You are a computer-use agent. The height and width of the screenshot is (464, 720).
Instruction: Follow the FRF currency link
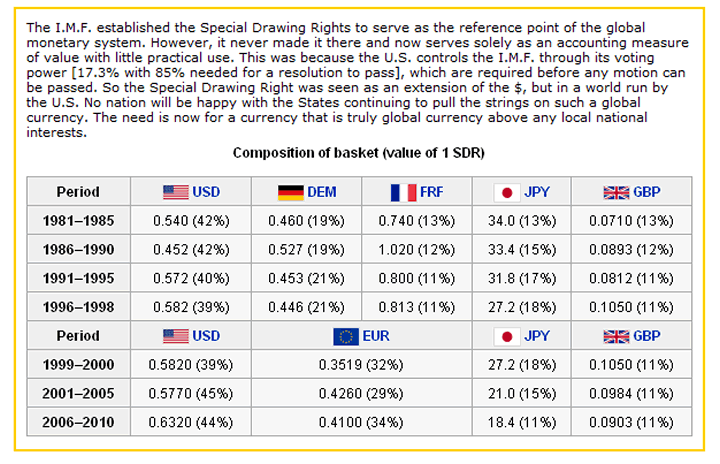click(x=433, y=192)
